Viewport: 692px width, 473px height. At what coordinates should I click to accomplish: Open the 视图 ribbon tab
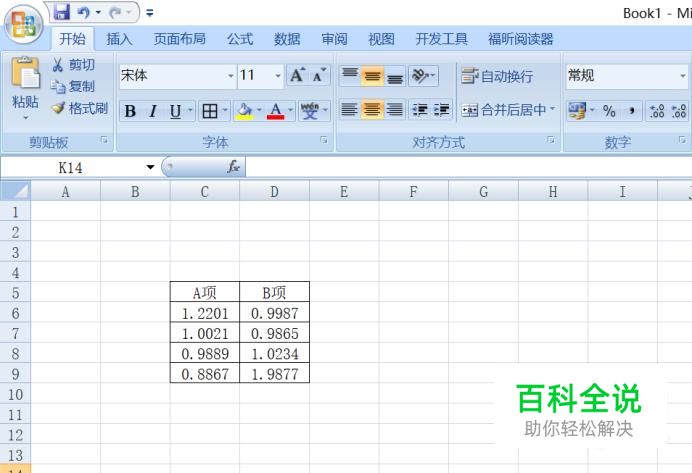click(381, 39)
